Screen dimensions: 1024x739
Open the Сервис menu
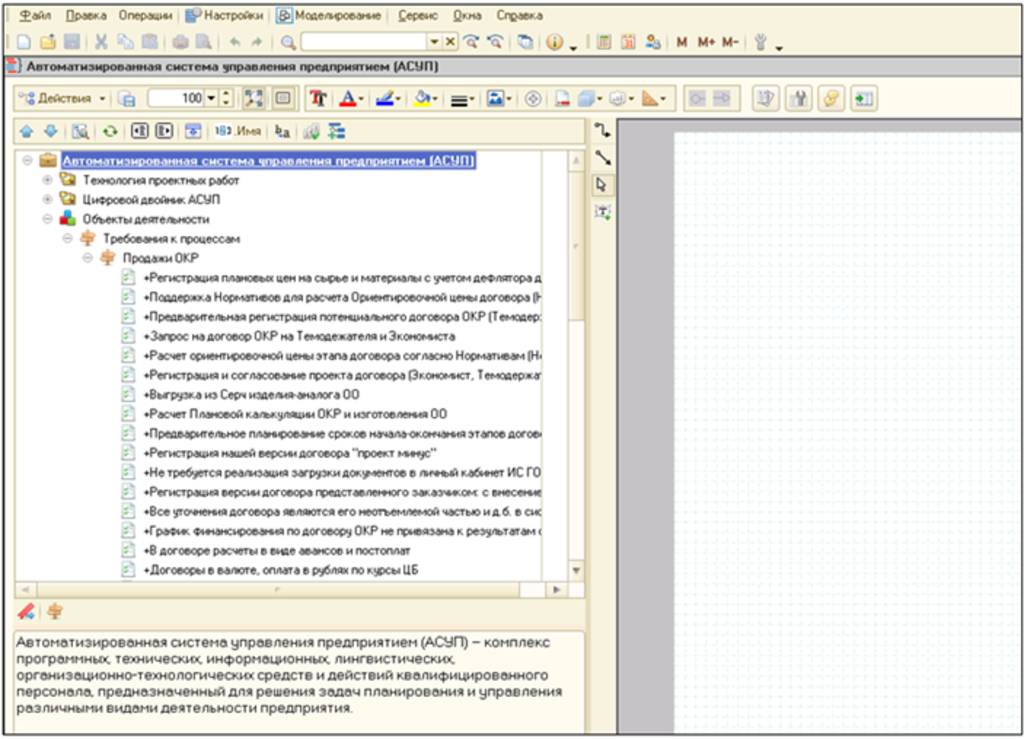[417, 16]
